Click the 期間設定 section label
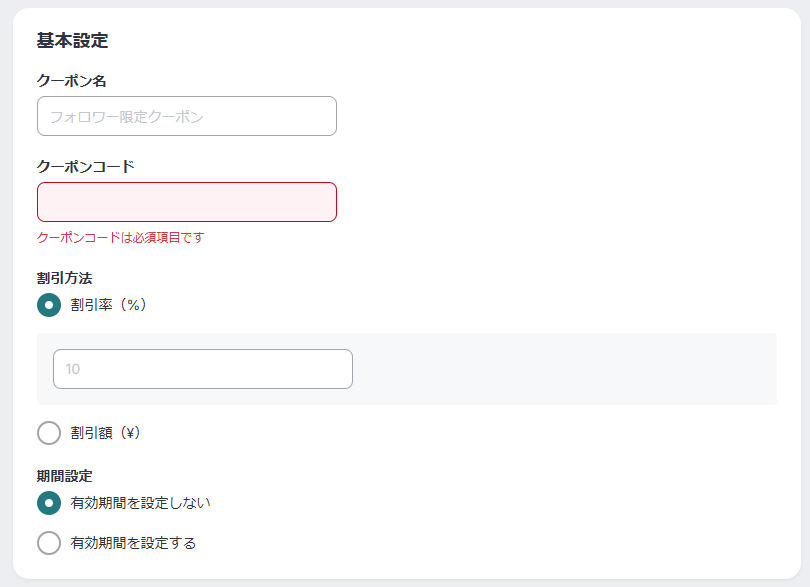This screenshot has height=587, width=810. tap(64, 476)
